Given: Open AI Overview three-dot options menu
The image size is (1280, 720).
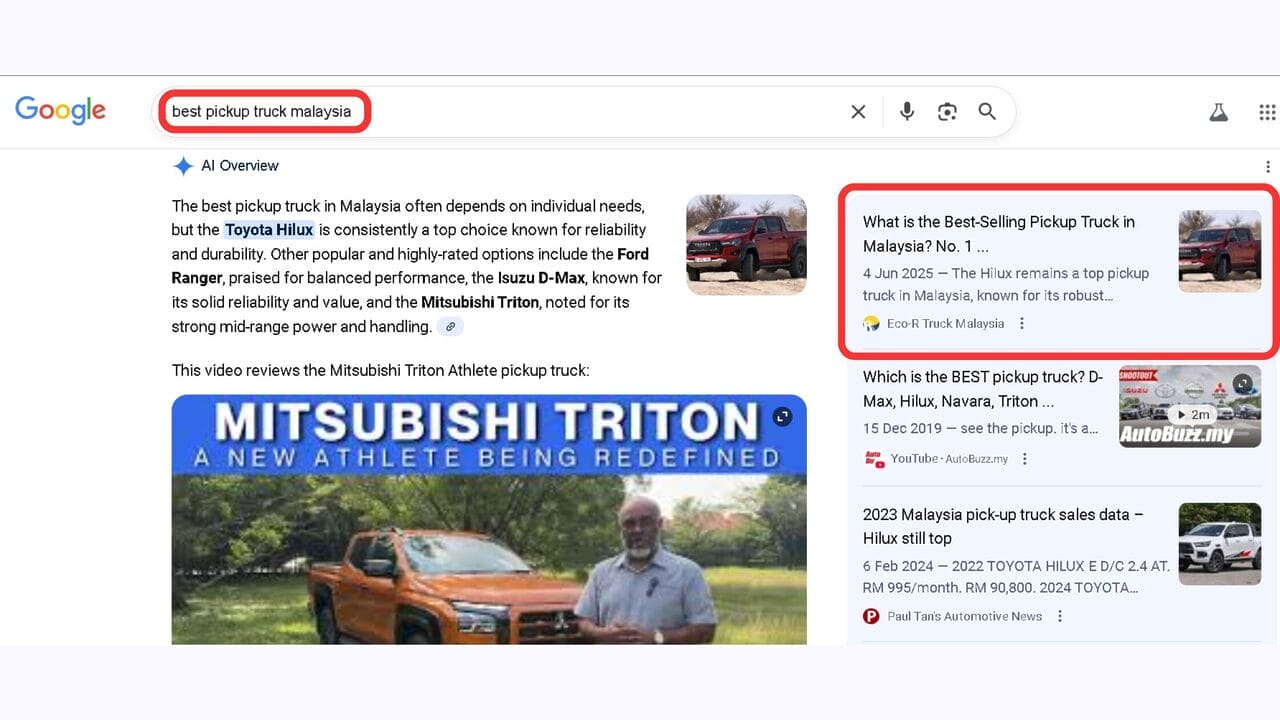Looking at the screenshot, I should tap(1267, 167).
